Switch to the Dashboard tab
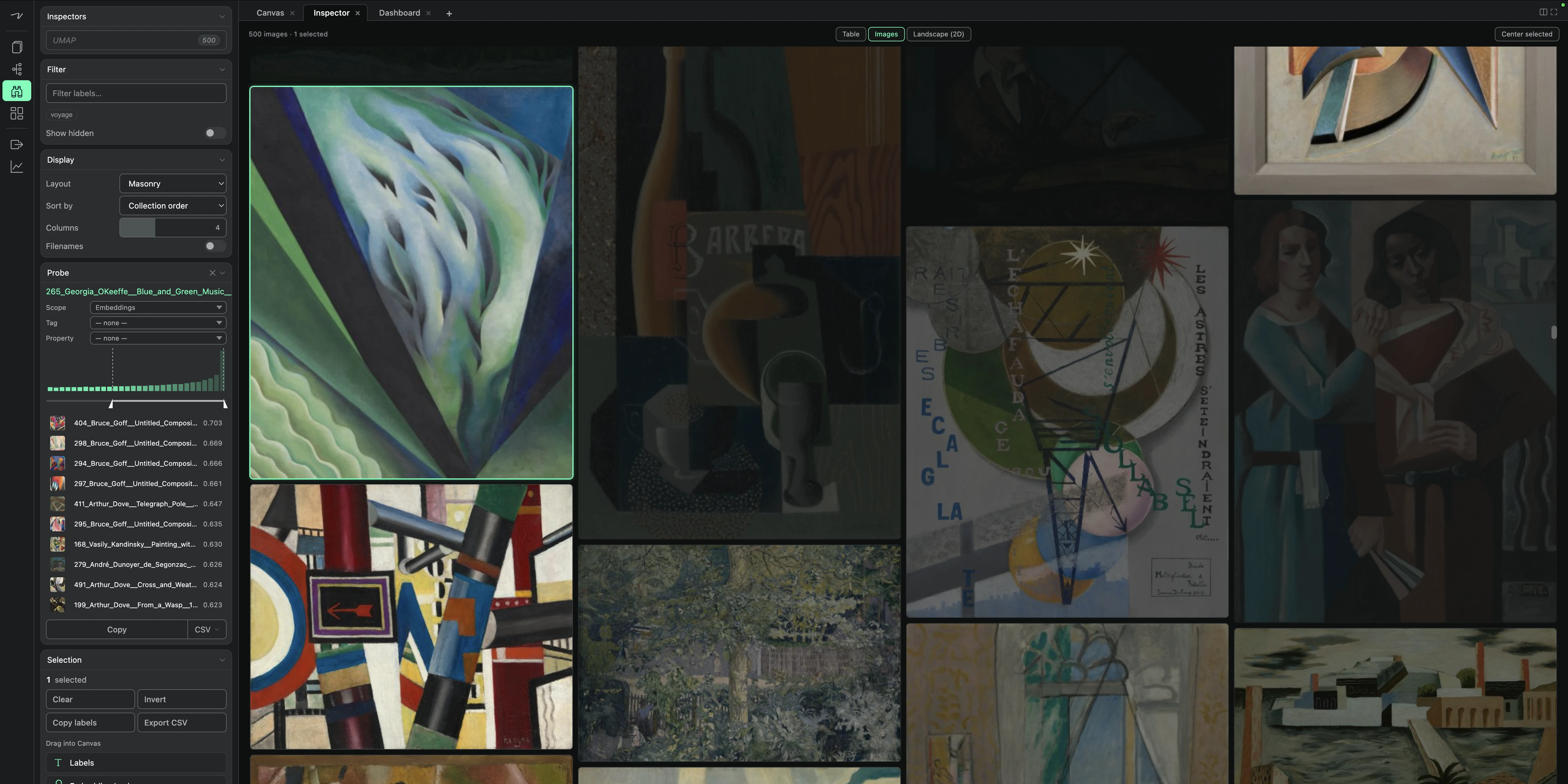 click(x=399, y=13)
